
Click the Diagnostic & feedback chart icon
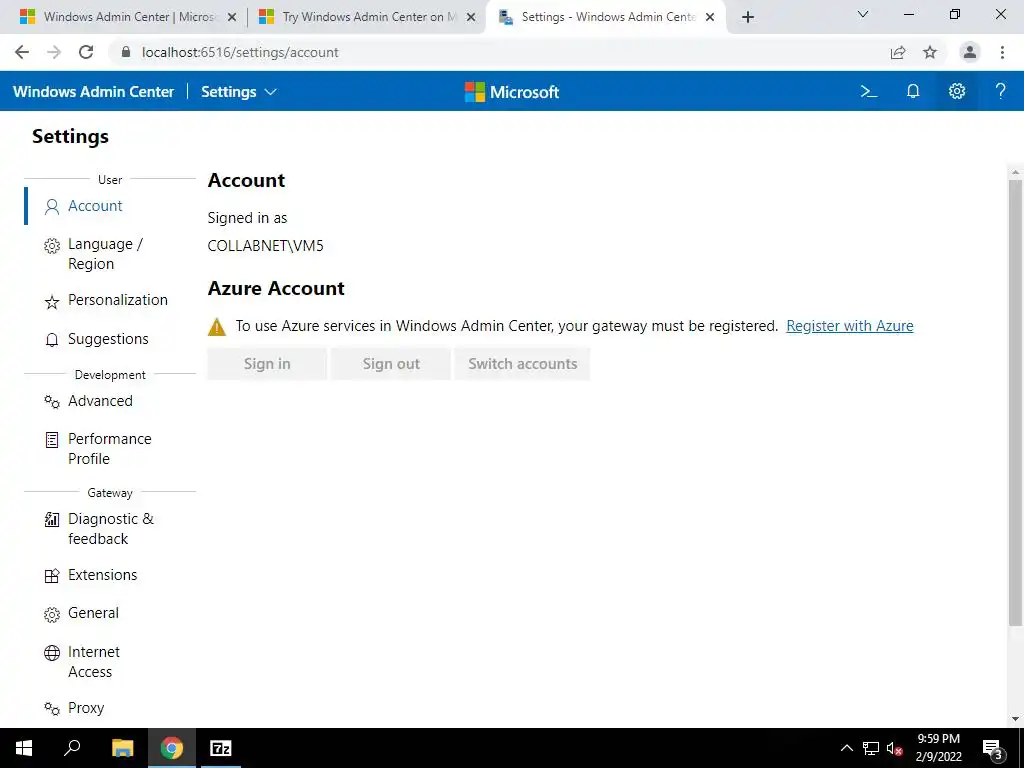click(52, 520)
